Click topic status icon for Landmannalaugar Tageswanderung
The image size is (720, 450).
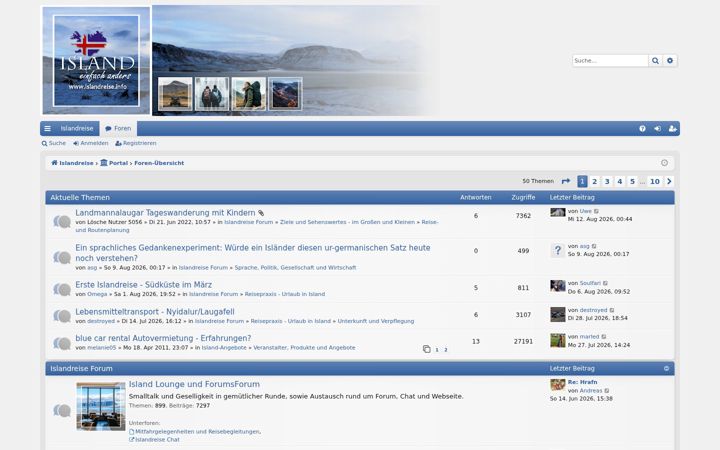click(x=62, y=222)
